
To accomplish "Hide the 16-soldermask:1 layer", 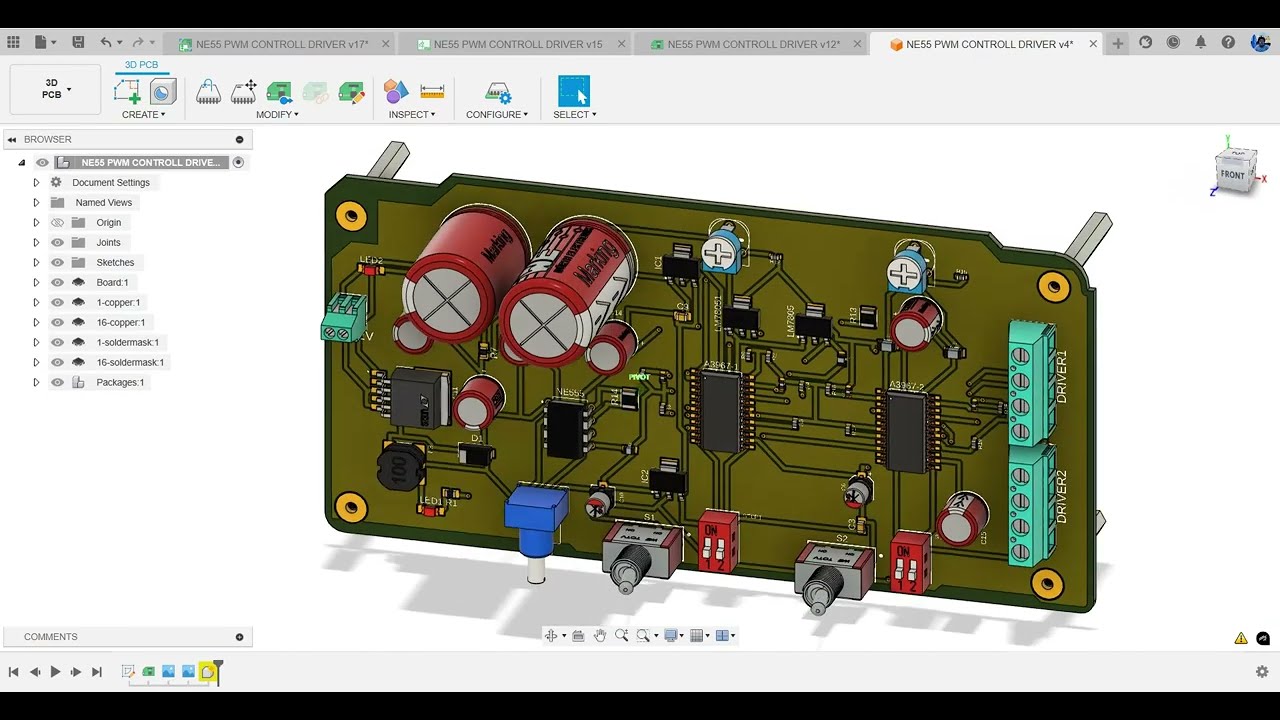I will pos(57,362).
